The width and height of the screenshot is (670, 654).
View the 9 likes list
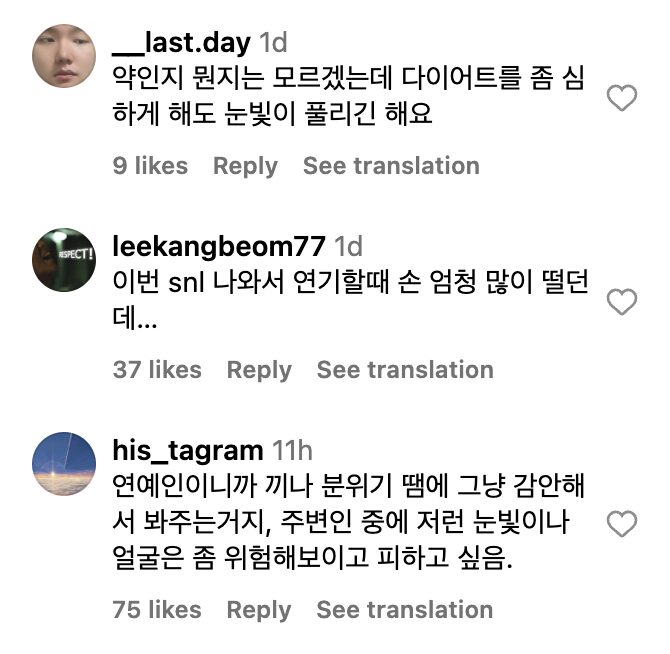(x=150, y=166)
